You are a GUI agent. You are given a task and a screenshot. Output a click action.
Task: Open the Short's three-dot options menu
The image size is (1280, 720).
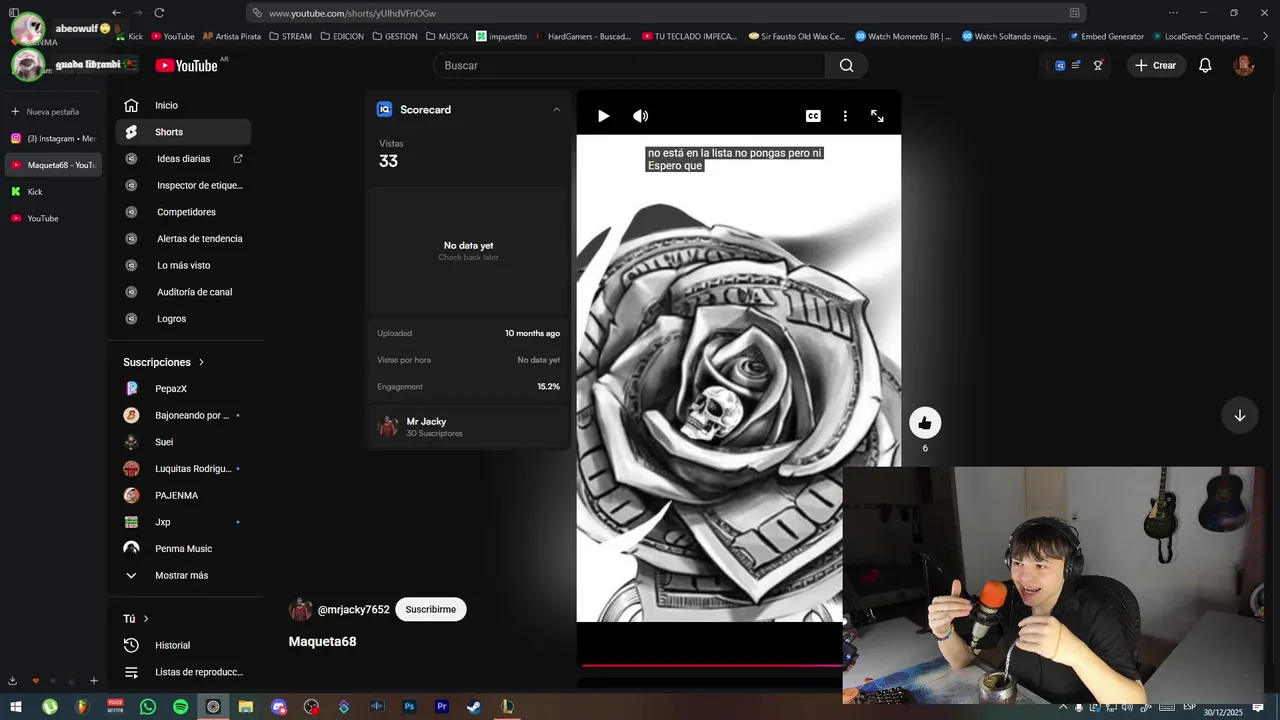click(x=845, y=116)
